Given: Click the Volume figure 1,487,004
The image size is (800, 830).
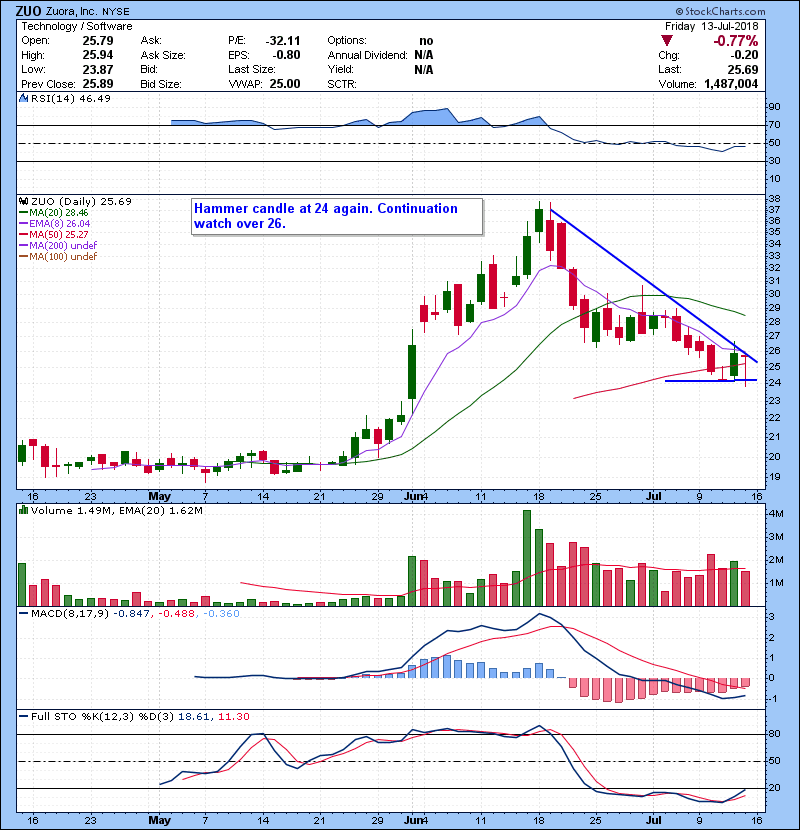Looking at the screenshot, I should point(731,84).
